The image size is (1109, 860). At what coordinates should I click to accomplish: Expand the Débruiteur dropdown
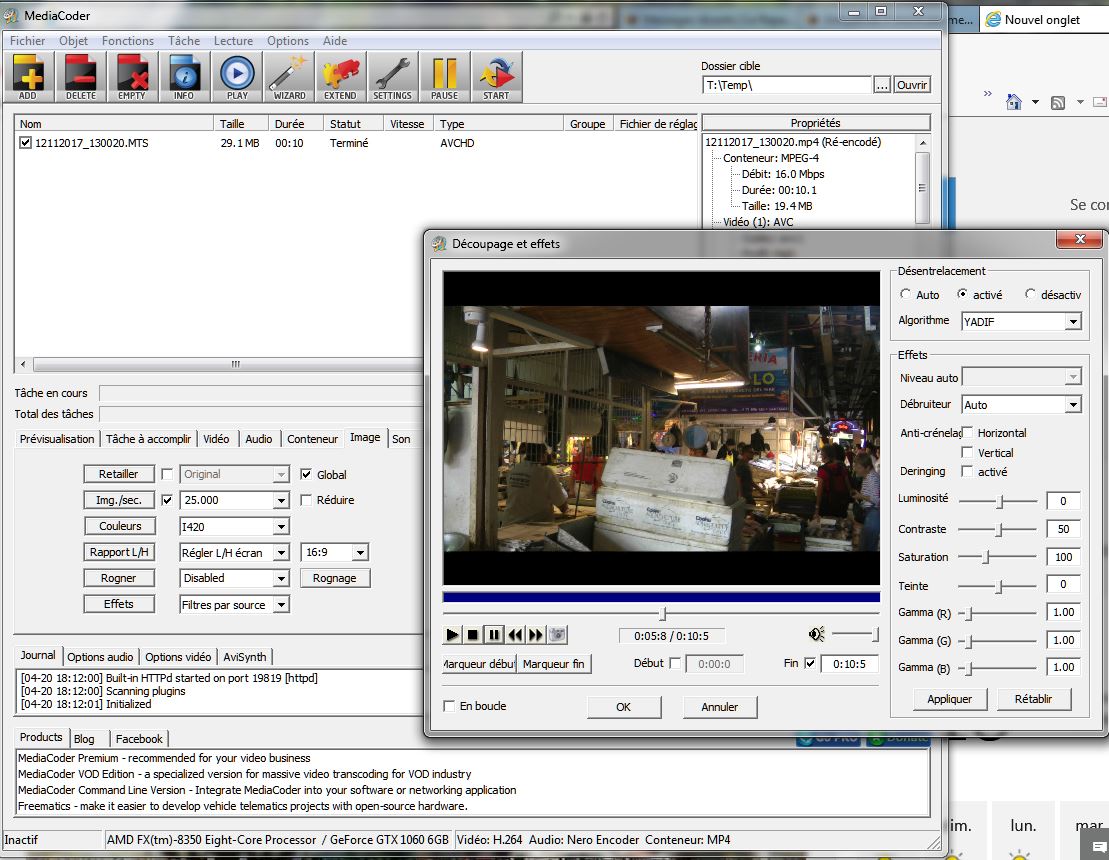pyautogui.click(x=1073, y=405)
